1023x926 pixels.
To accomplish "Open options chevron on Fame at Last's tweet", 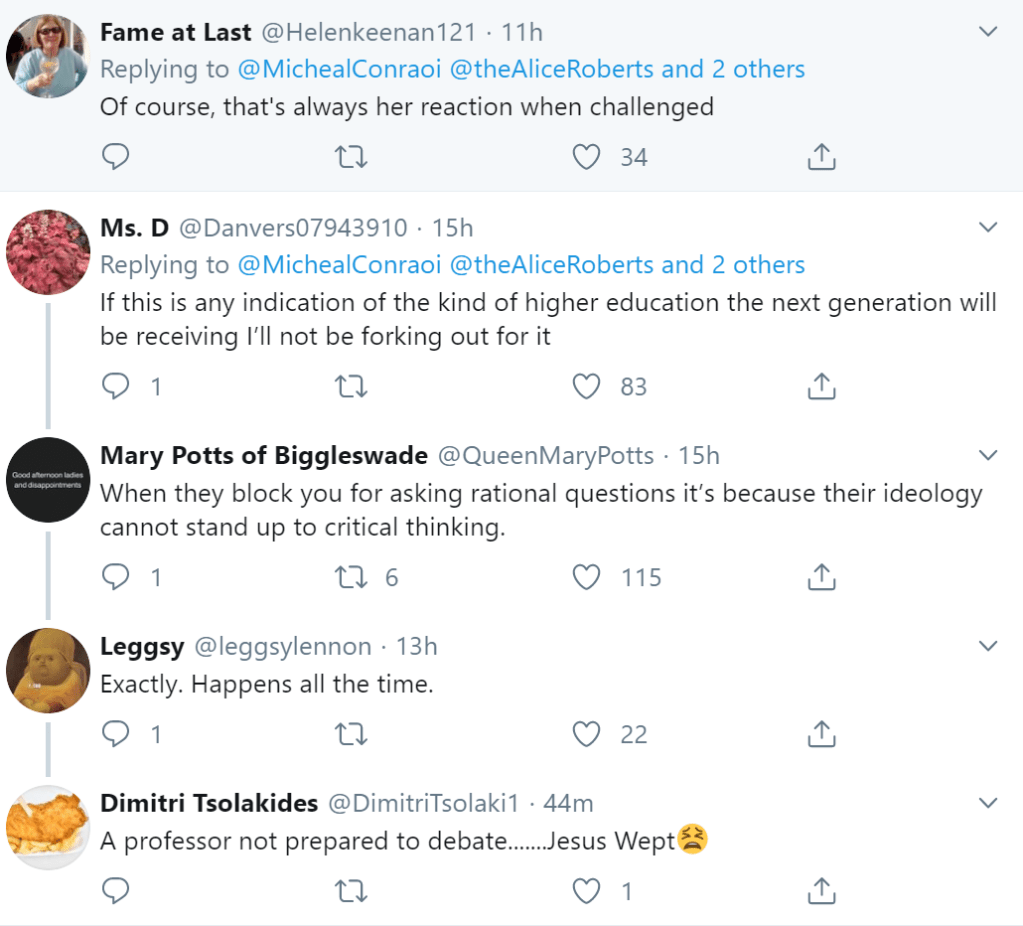I will point(988,32).
